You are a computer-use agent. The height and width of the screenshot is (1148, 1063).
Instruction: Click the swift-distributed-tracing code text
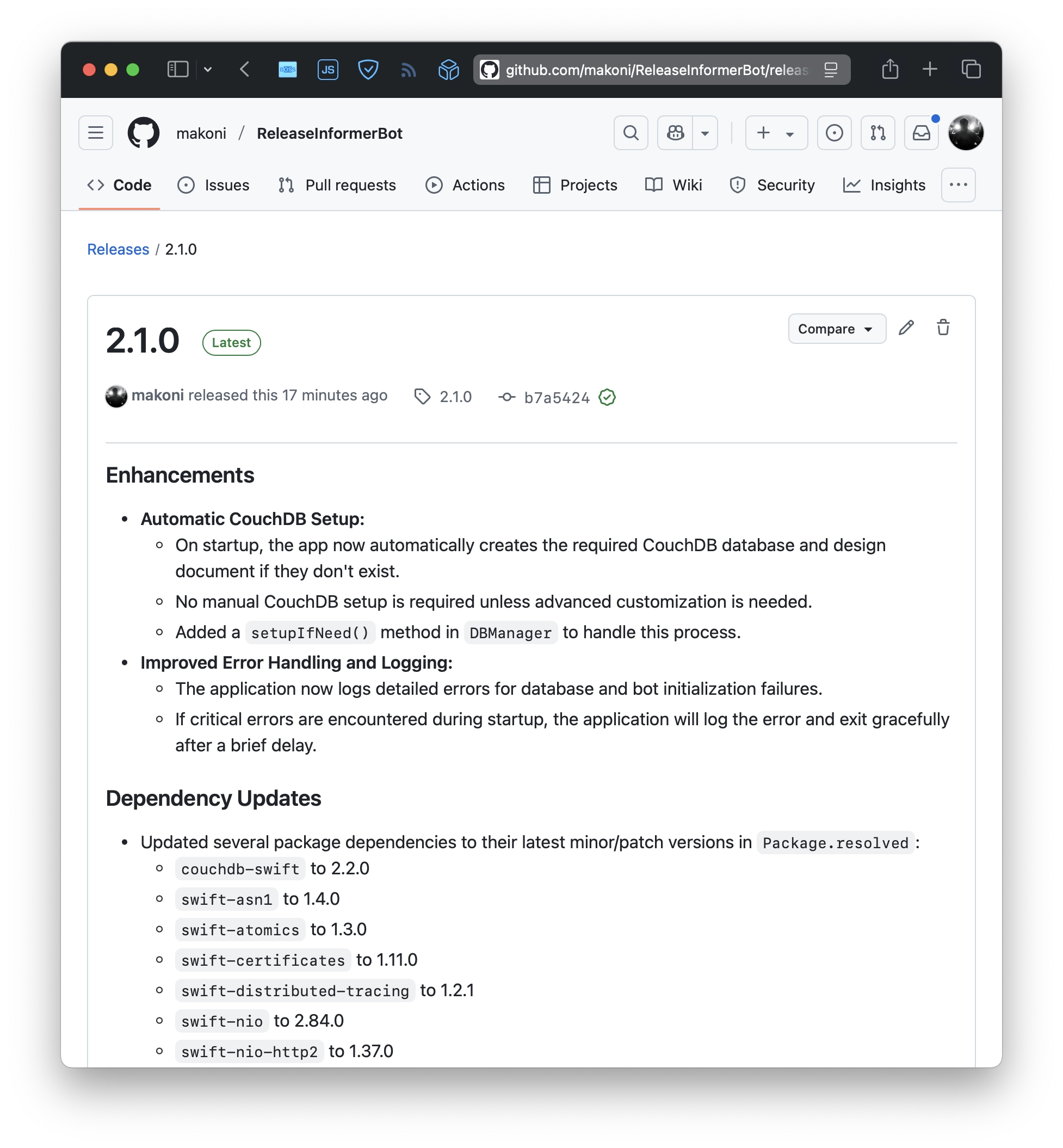(x=294, y=990)
